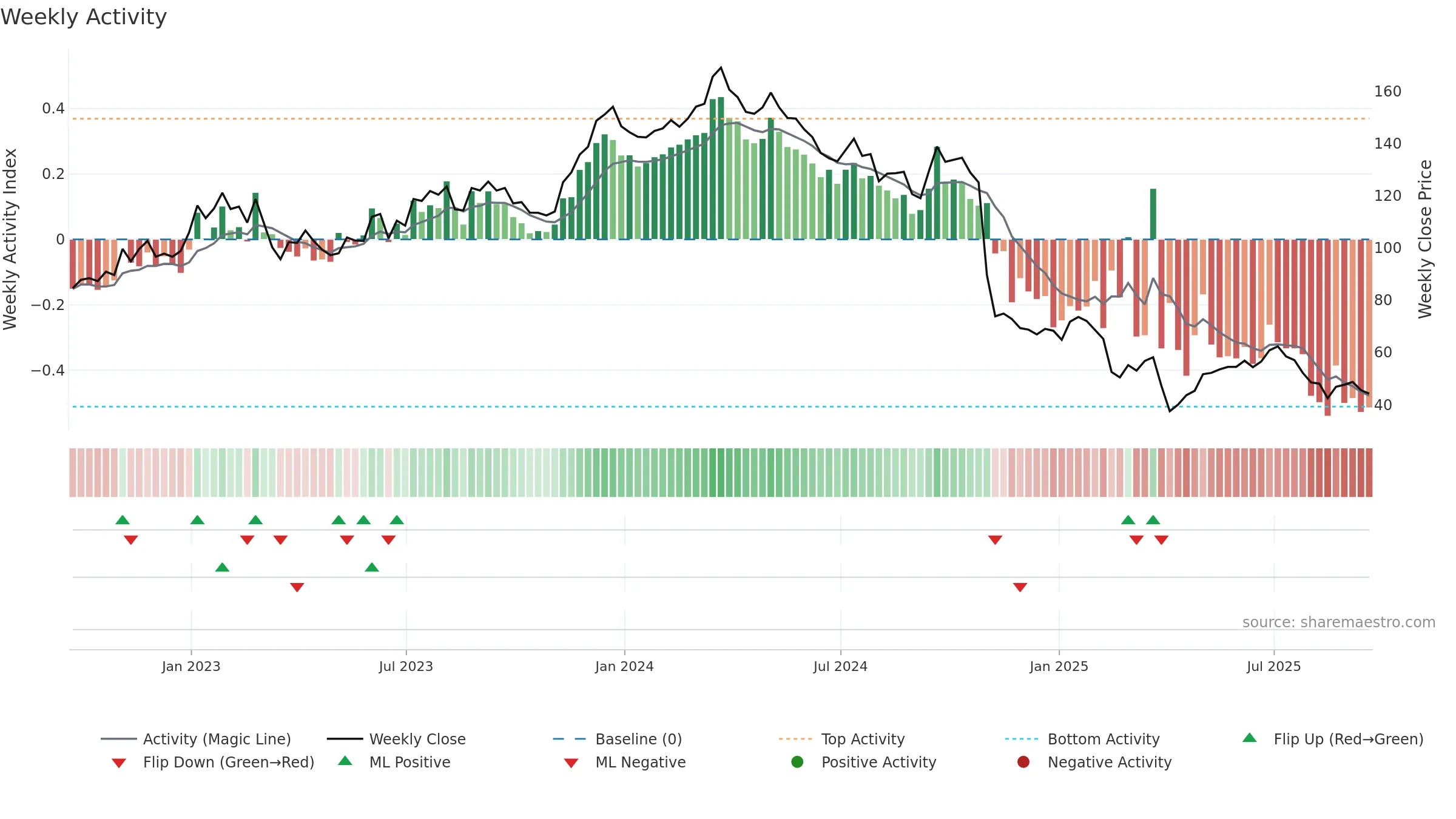Toggle the Activity (Magic Line) legend entry
This screenshot has height=819, width=1456.
point(196,739)
